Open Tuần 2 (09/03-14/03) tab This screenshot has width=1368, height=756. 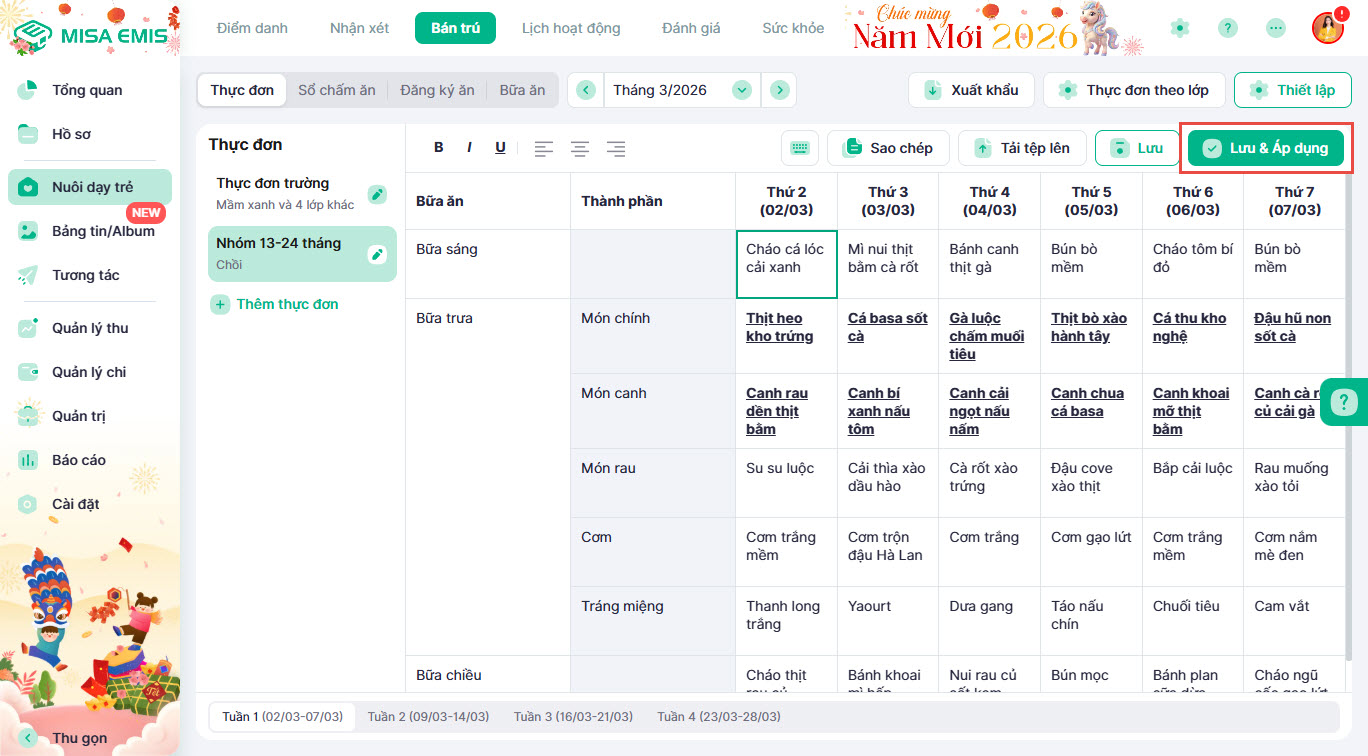(428, 717)
